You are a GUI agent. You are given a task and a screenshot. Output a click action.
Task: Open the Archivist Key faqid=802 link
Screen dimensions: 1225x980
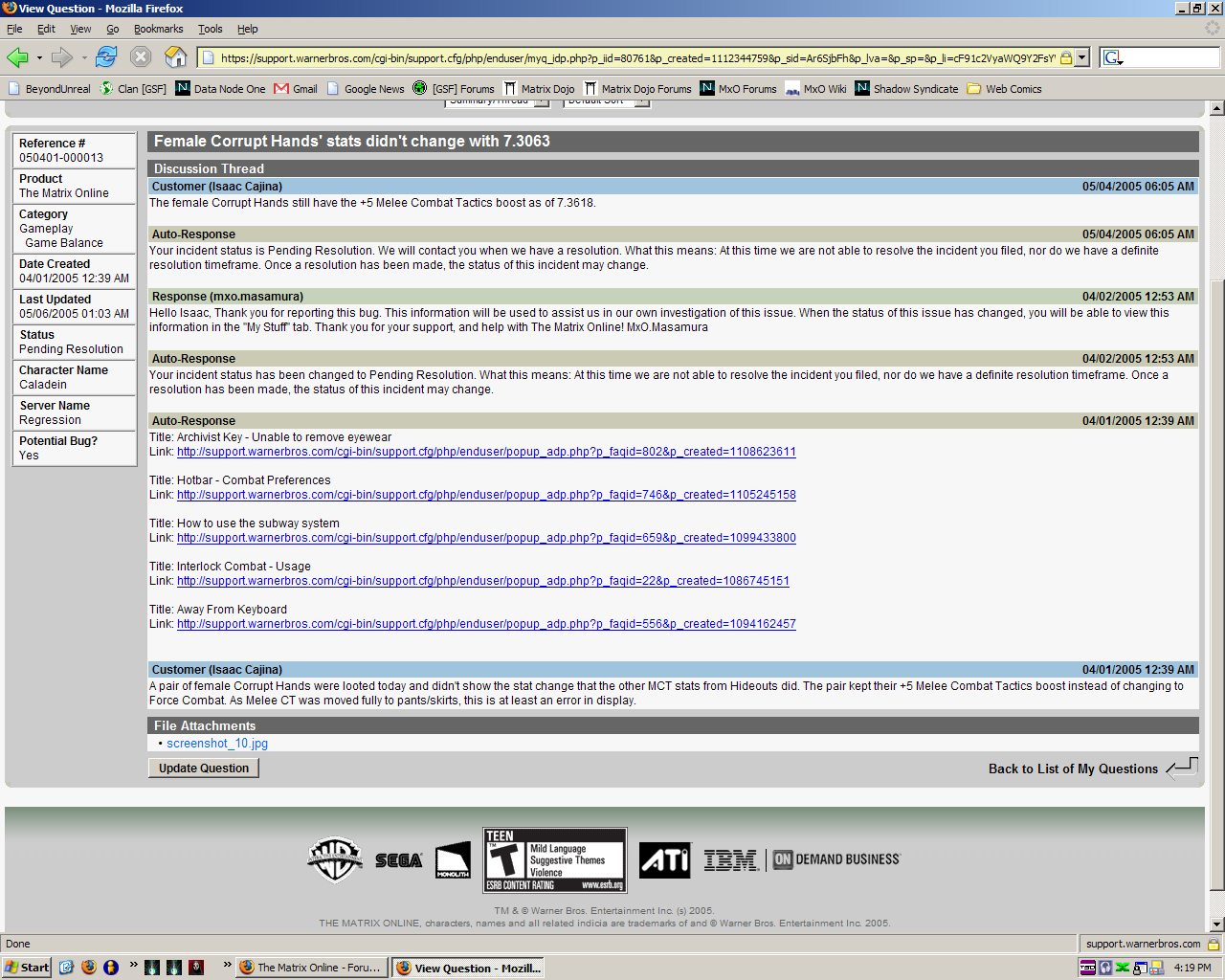tap(486, 452)
